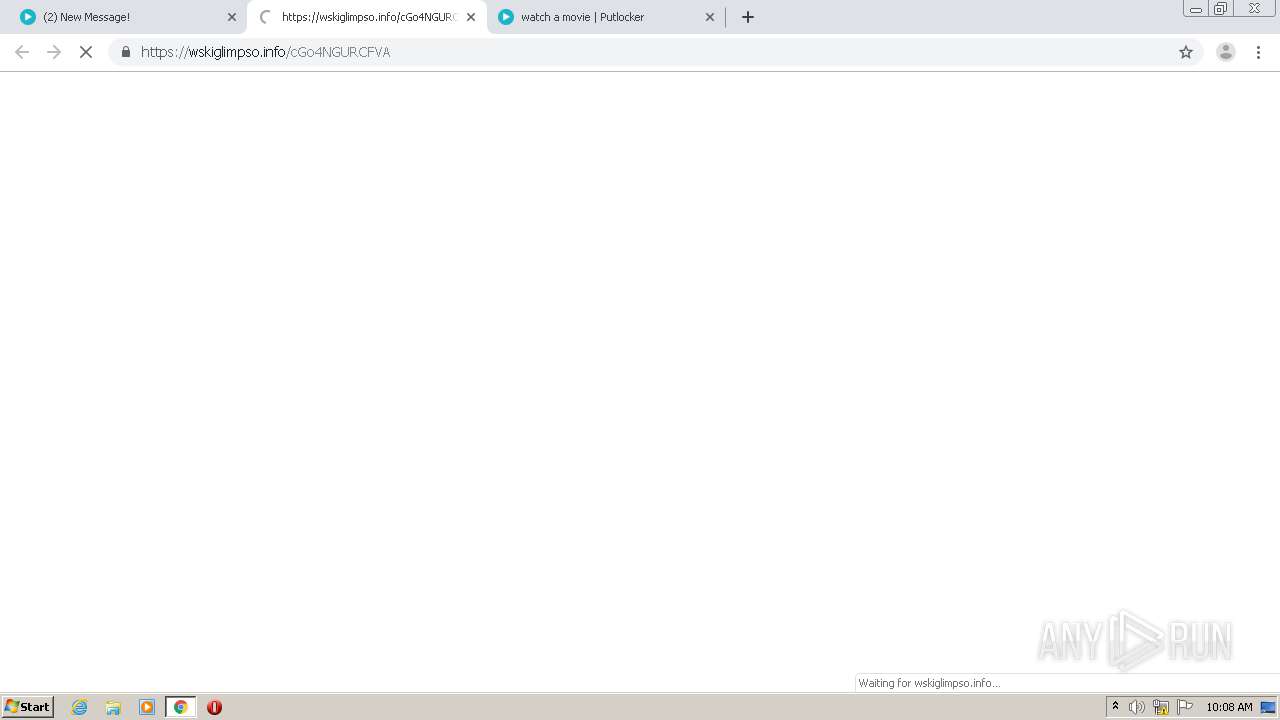This screenshot has height=720, width=1280.
Task: Open Windows Explorer folder from taskbar
Action: point(113,707)
